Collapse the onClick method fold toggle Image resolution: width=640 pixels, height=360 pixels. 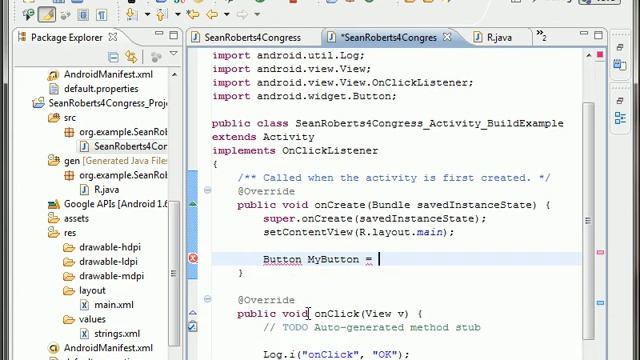pos(207,299)
